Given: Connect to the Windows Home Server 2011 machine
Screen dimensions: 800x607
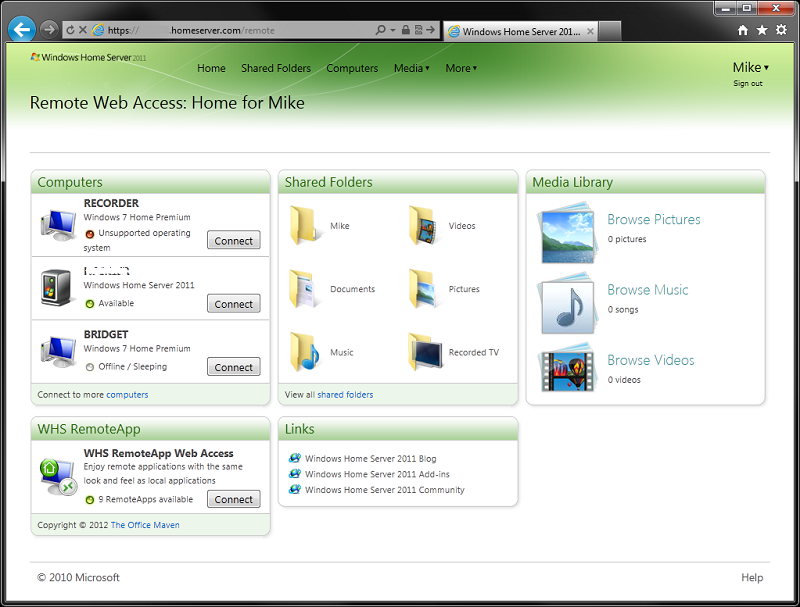Looking at the screenshot, I should coord(234,304).
